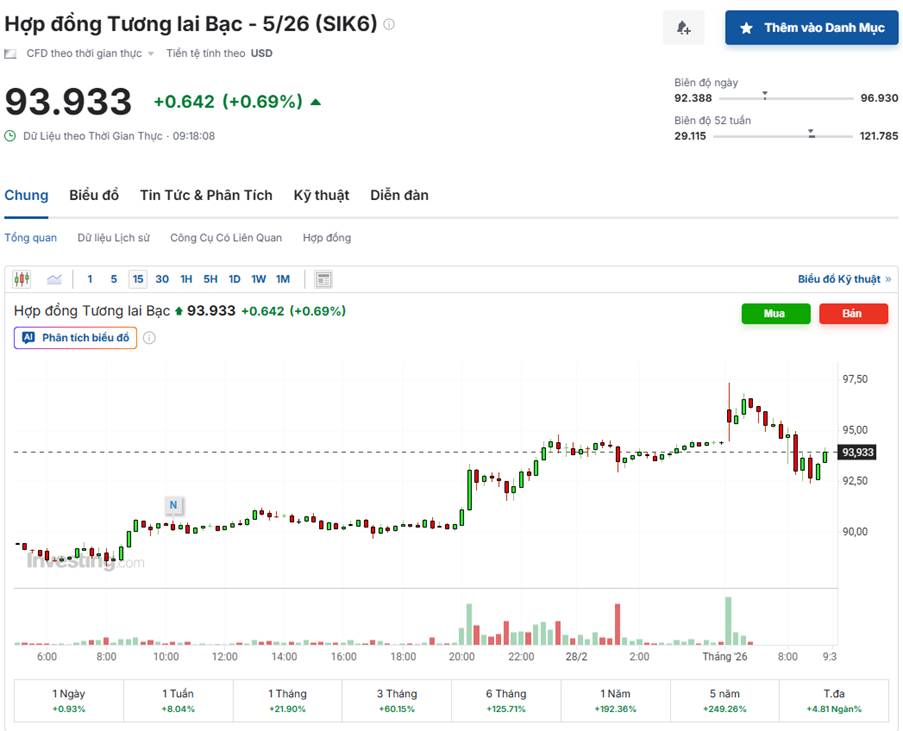Switch to the Biểu đồ tab
The height and width of the screenshot is (731, 903).
[94, 195]
